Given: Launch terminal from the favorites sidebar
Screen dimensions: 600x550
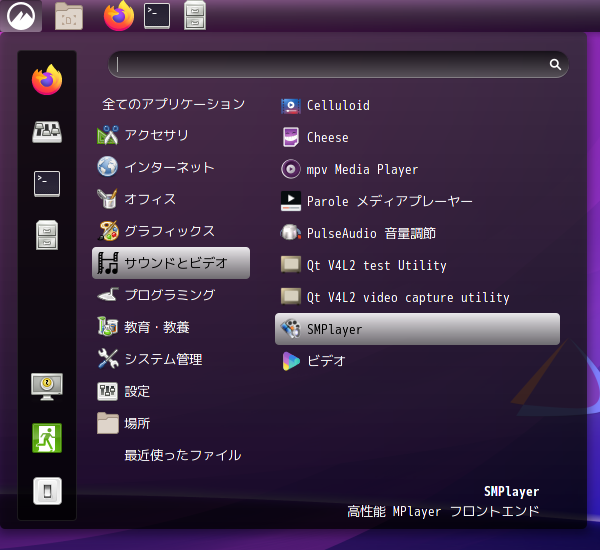Looking at the screenshot, I should [47, 184].
